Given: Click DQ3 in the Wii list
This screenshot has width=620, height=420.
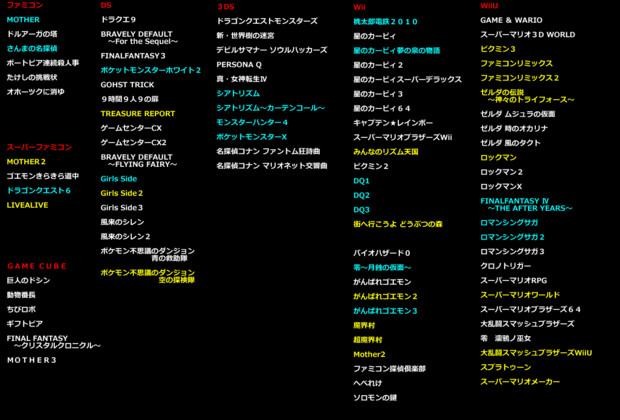Looking at the screenshot, I should tap(361, 210).
